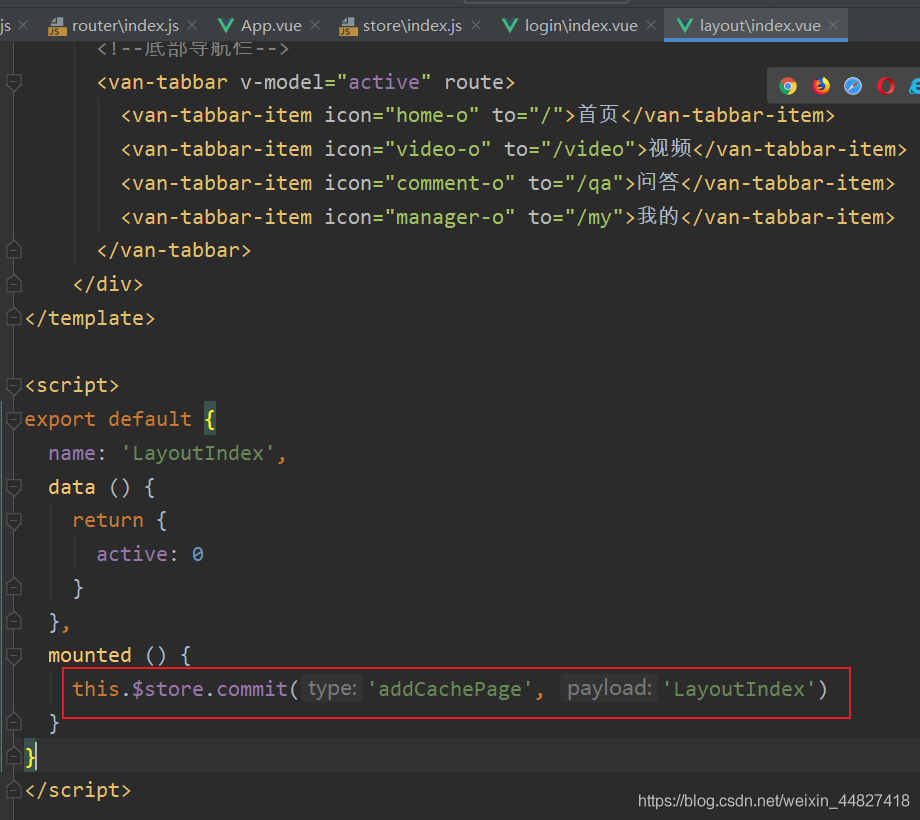Click the "home-o" icon attribute value
Image resolution: width=920 pixels, height=820 pixels.
432,116
